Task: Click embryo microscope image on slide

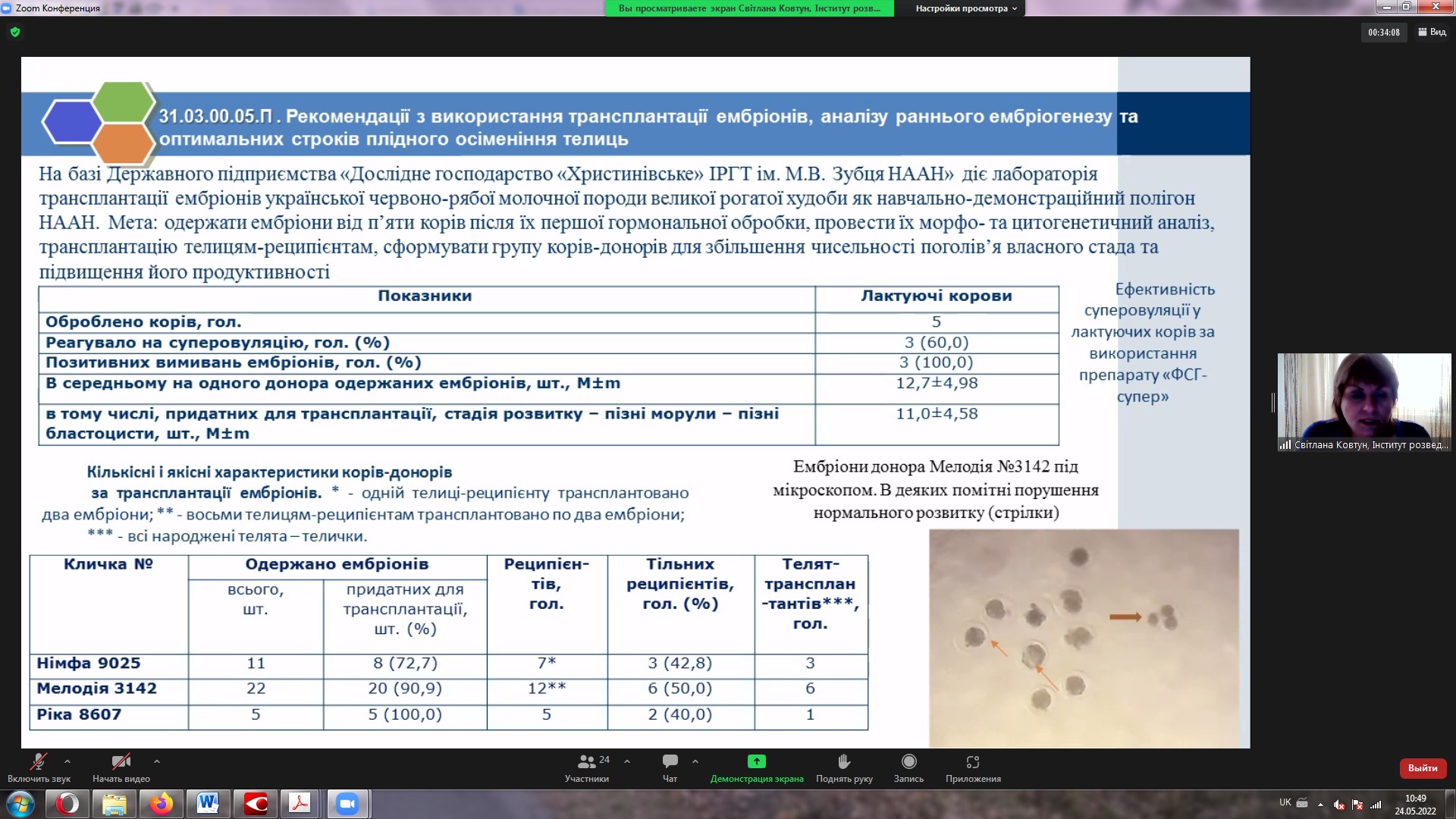Action: (x=1084, y=639)
